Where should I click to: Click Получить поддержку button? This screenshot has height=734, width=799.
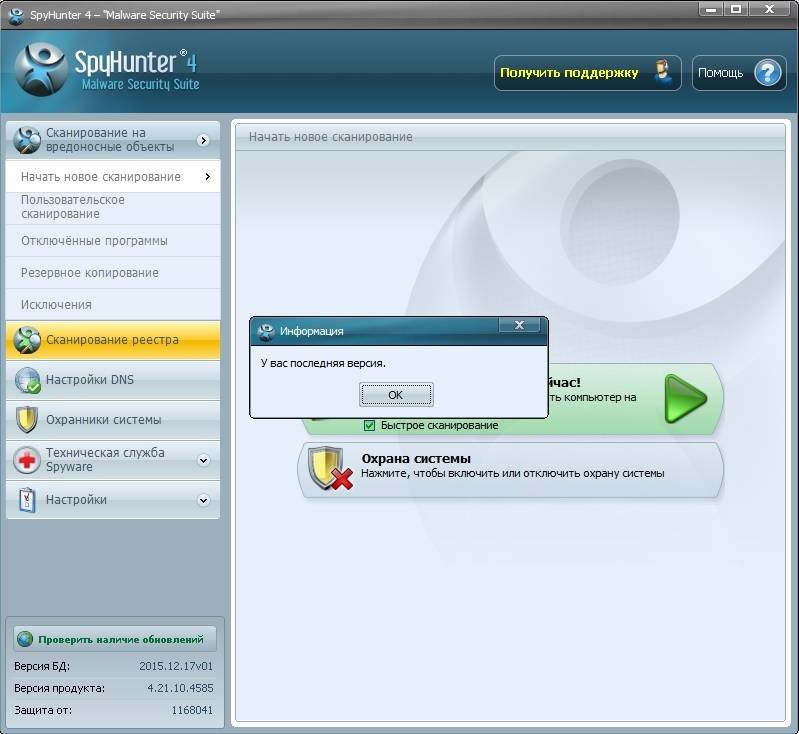coord(588,73)
